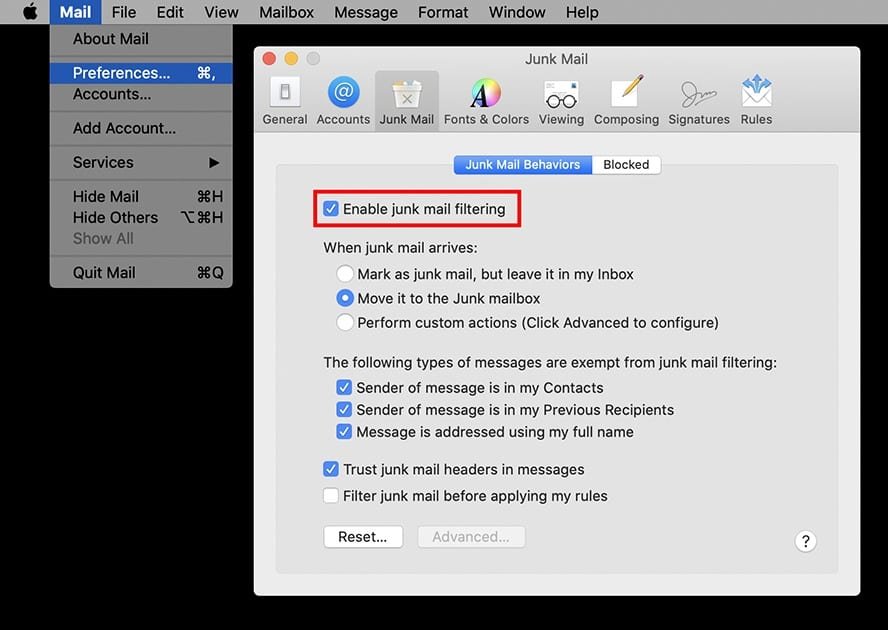
Task: Open the Accounts preferences pane
Action: (x=343, y=101)
